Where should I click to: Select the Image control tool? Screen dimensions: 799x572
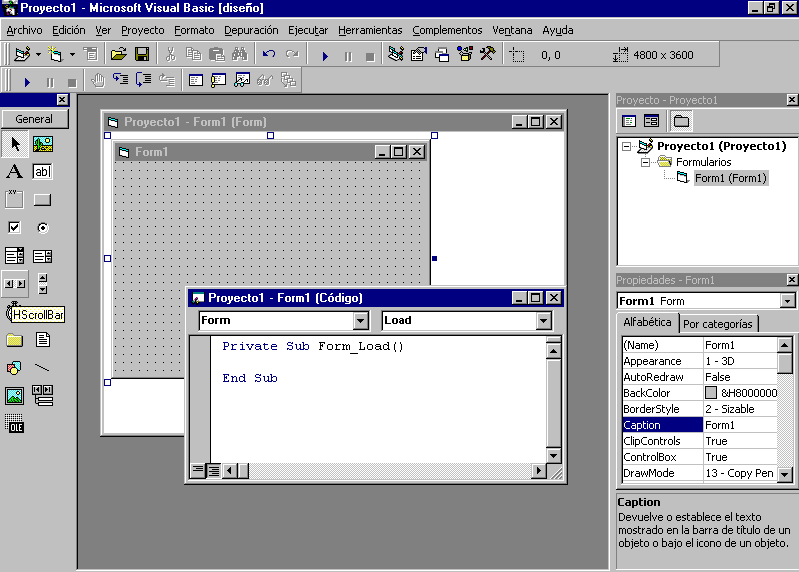[x=15, y=396]
